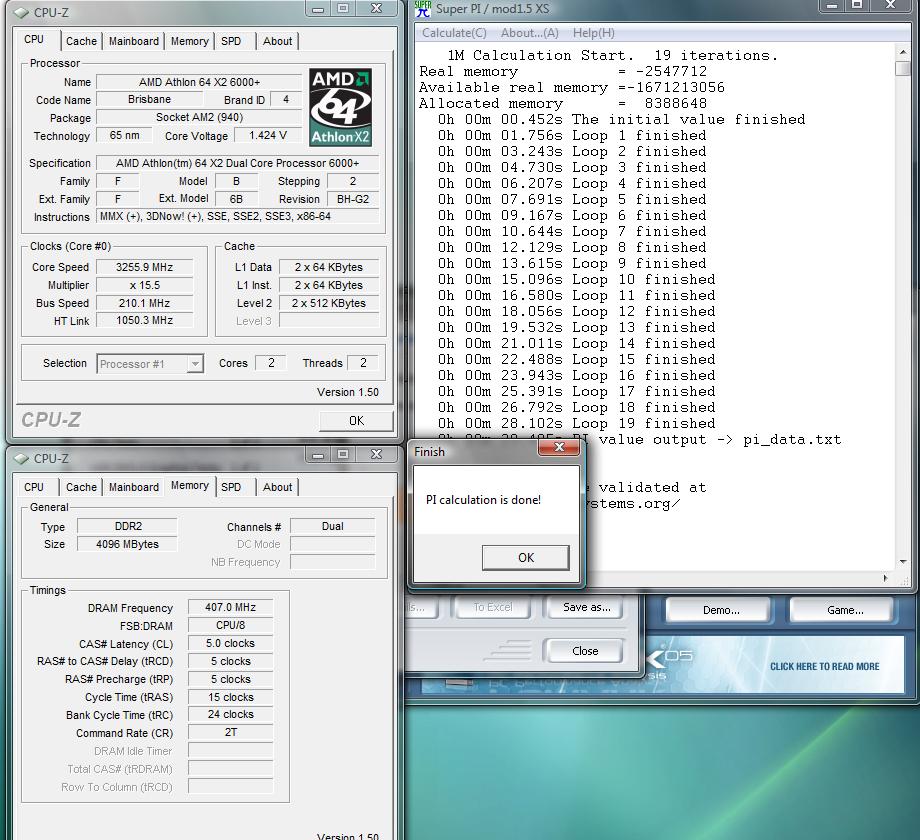Screen dimensions: 920x840
Task: Click the Bus Speed value 210.1 MHz
Action: [144, 303]
